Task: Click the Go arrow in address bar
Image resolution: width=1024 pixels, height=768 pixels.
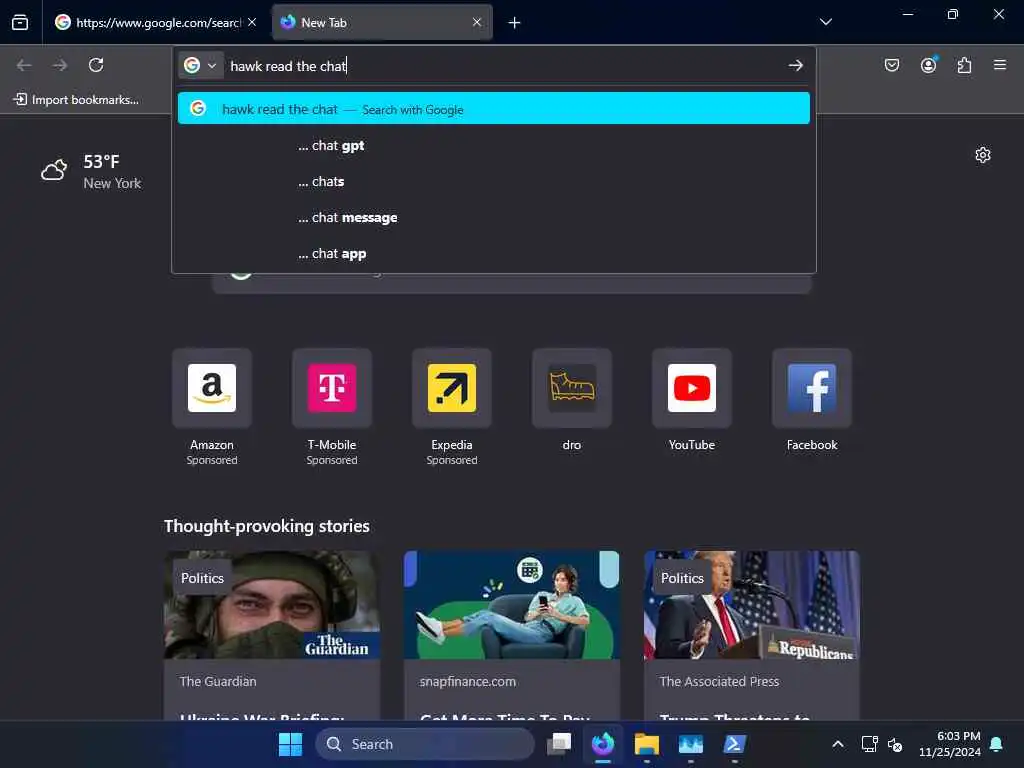Action: click(795, 65)
